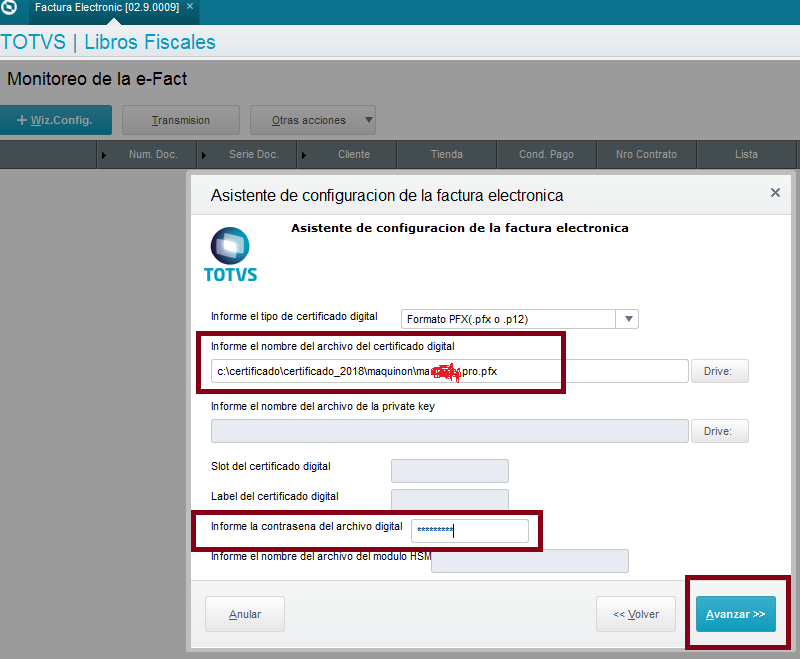Screen dimensions: 800x659
Task: Click the Label del certificado digital field
Action: click(x=449, y=499)
